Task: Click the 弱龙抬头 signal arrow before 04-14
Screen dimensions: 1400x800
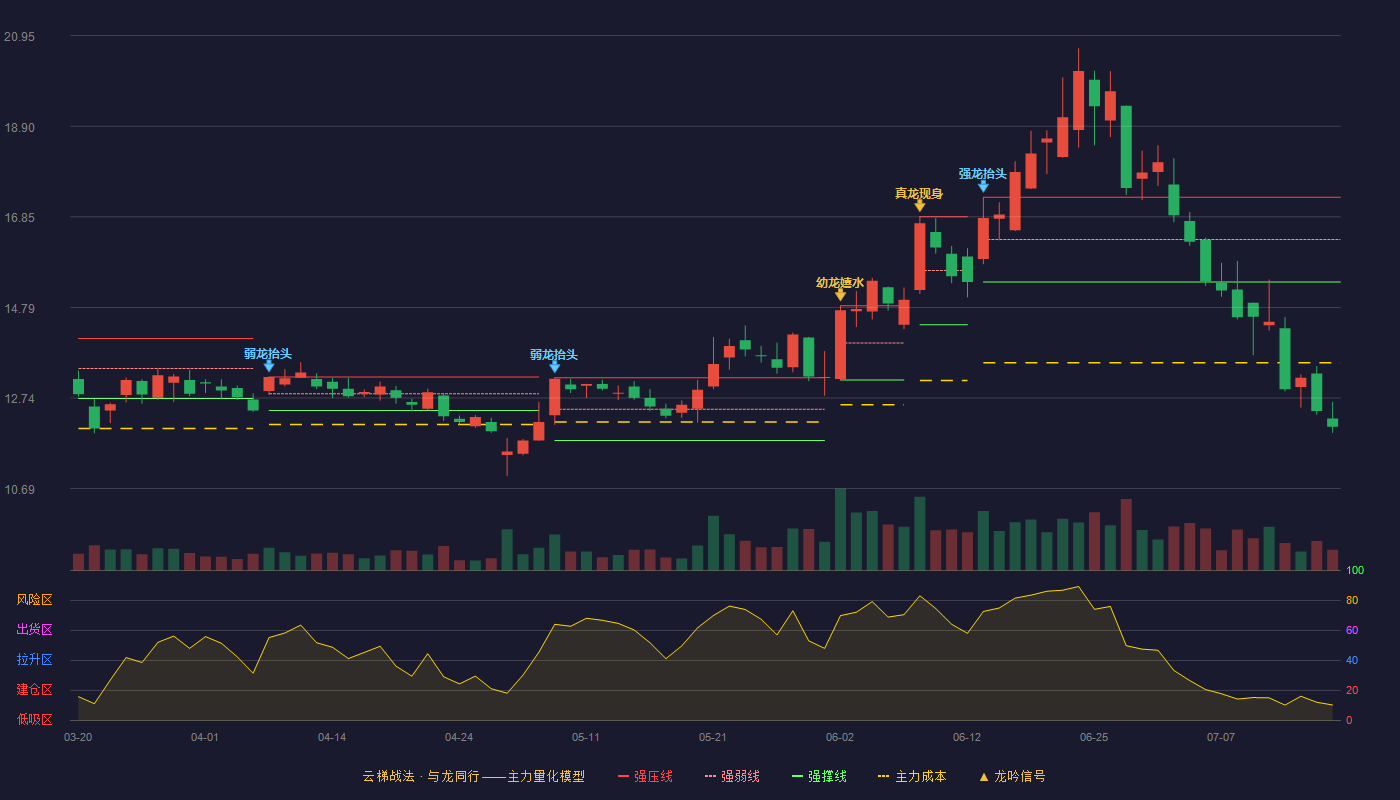Action: tap(269, 366)
